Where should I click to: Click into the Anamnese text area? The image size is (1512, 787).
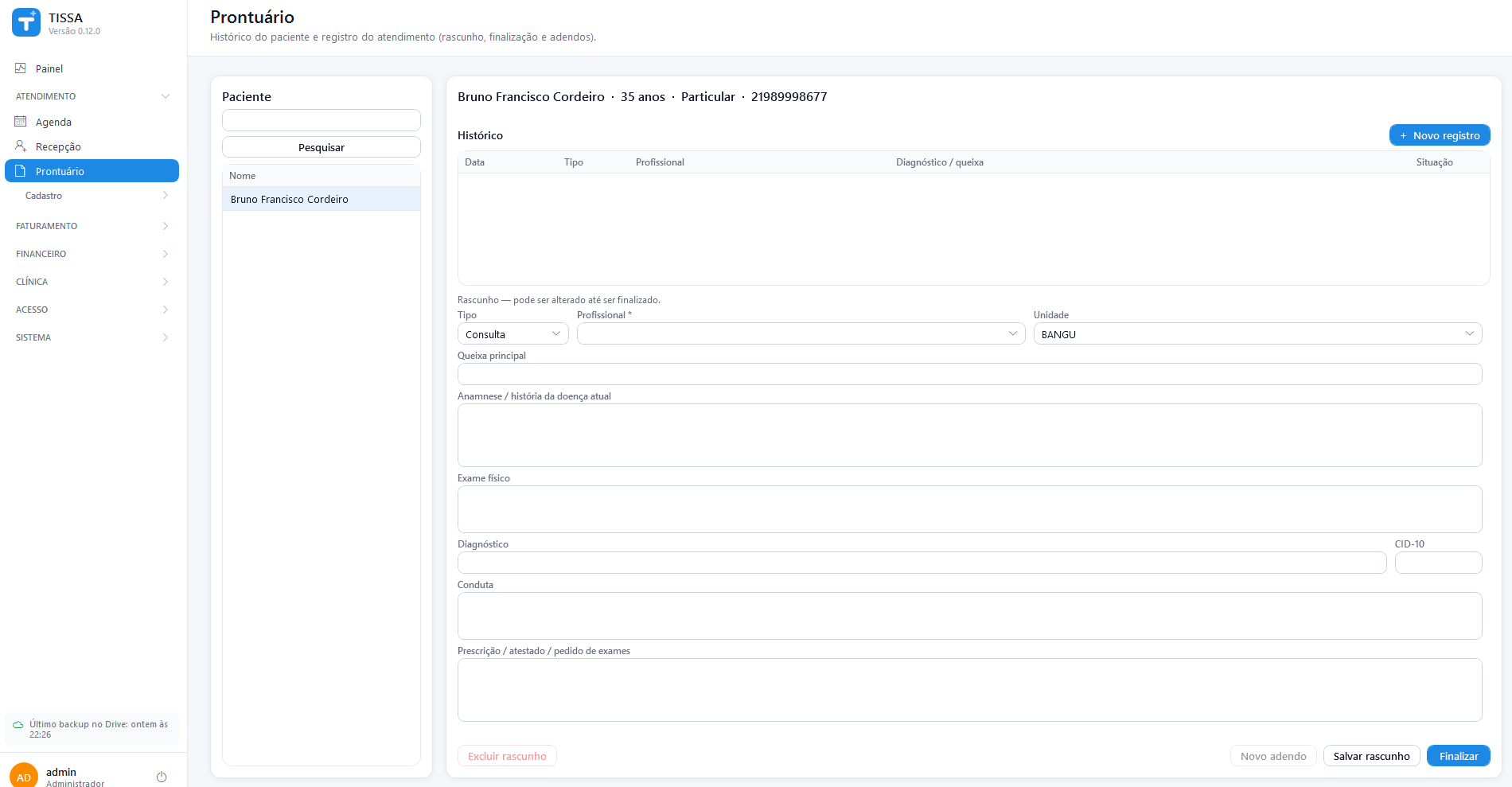coord(969,435)
